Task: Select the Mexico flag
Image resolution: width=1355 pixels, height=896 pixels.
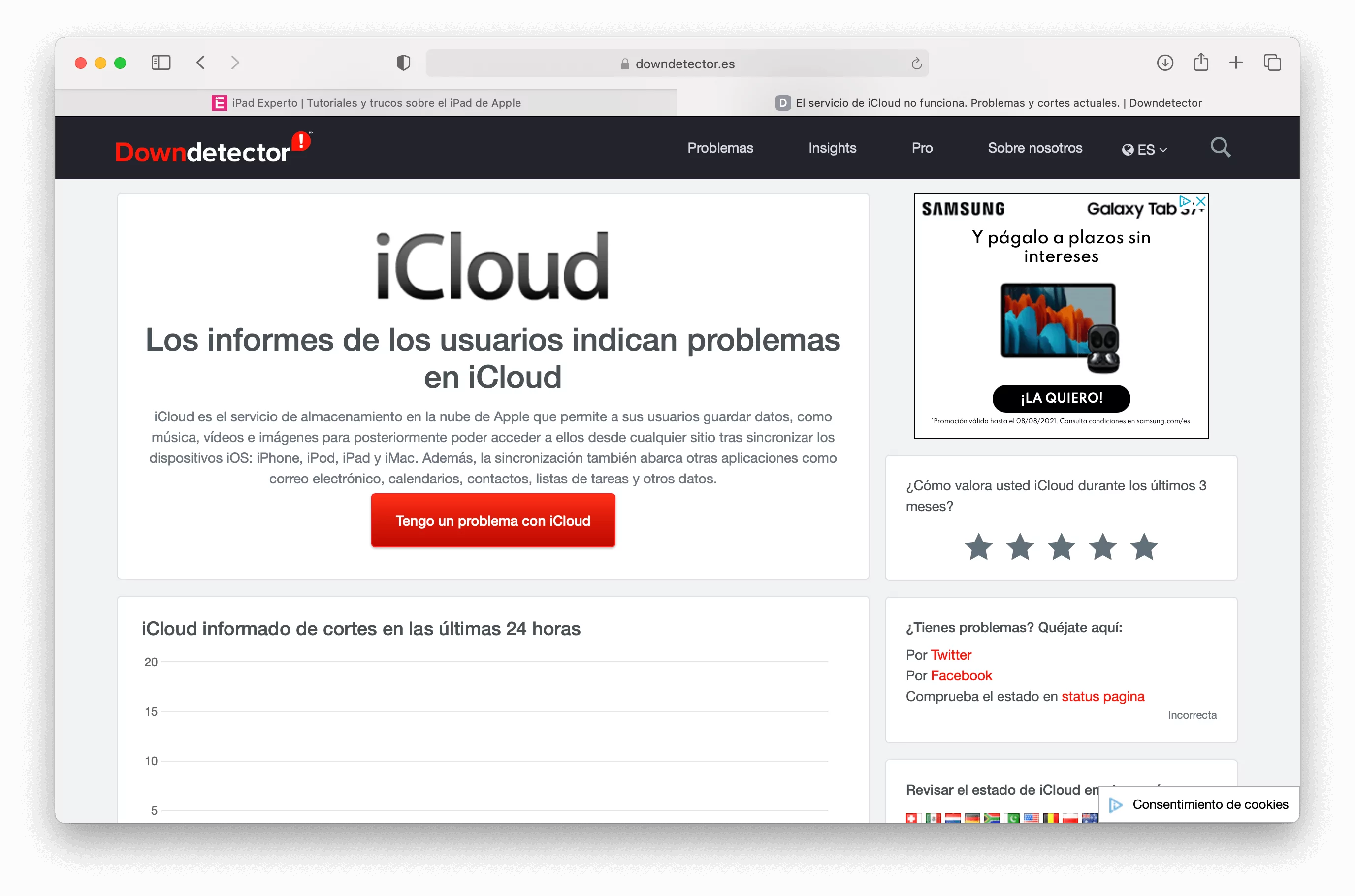Action: pos(933,818)
